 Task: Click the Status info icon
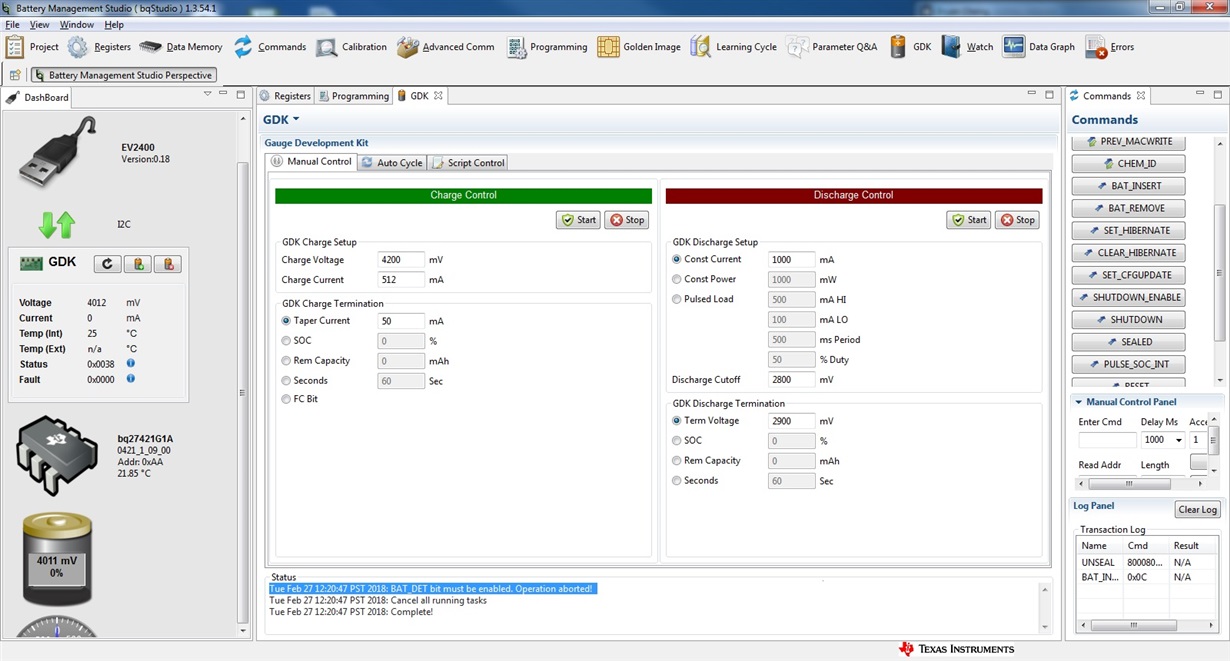(x=131, y=363)
